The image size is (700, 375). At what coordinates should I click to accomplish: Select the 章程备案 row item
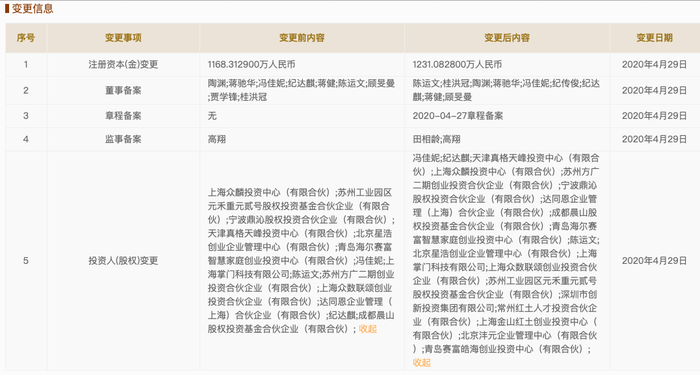(x=123, y=116)
